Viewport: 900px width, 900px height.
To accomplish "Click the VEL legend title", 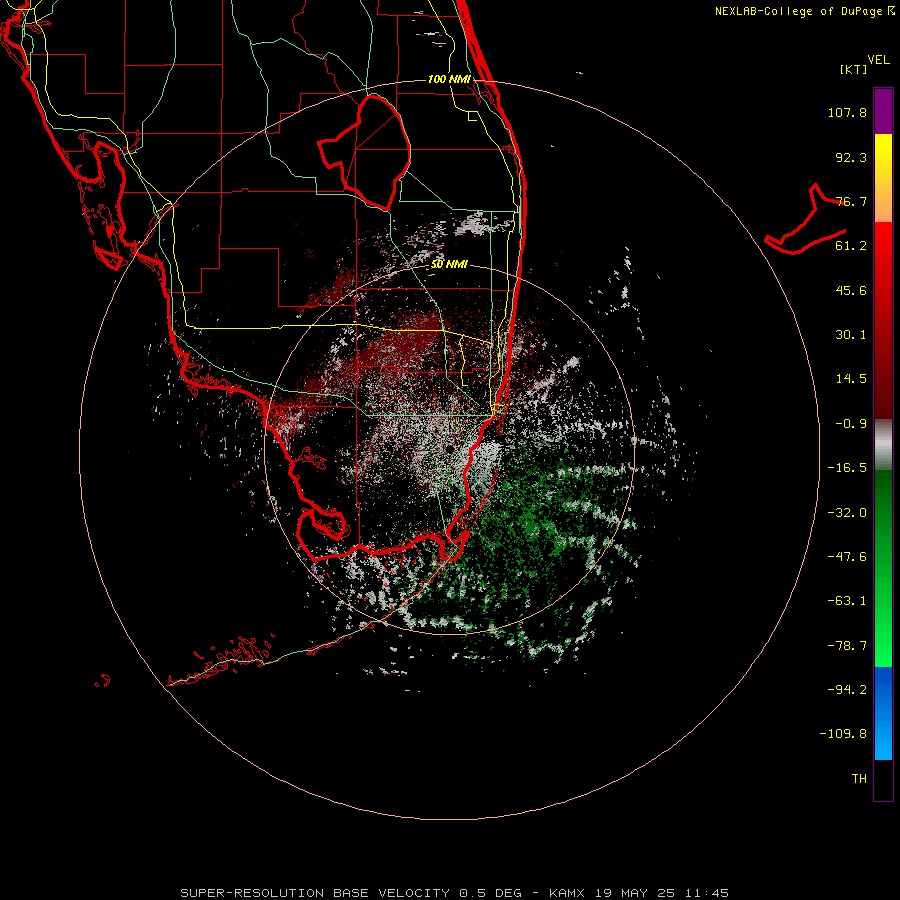I will [x=878, y=60].
